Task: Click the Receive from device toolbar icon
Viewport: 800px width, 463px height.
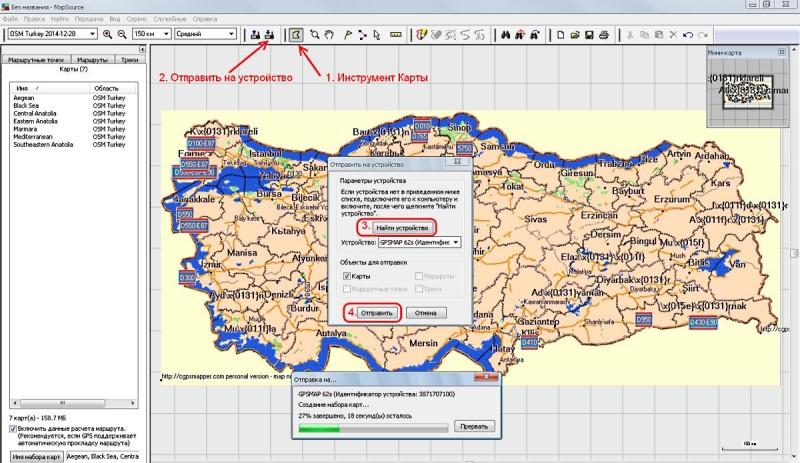Action: (255, 34)
